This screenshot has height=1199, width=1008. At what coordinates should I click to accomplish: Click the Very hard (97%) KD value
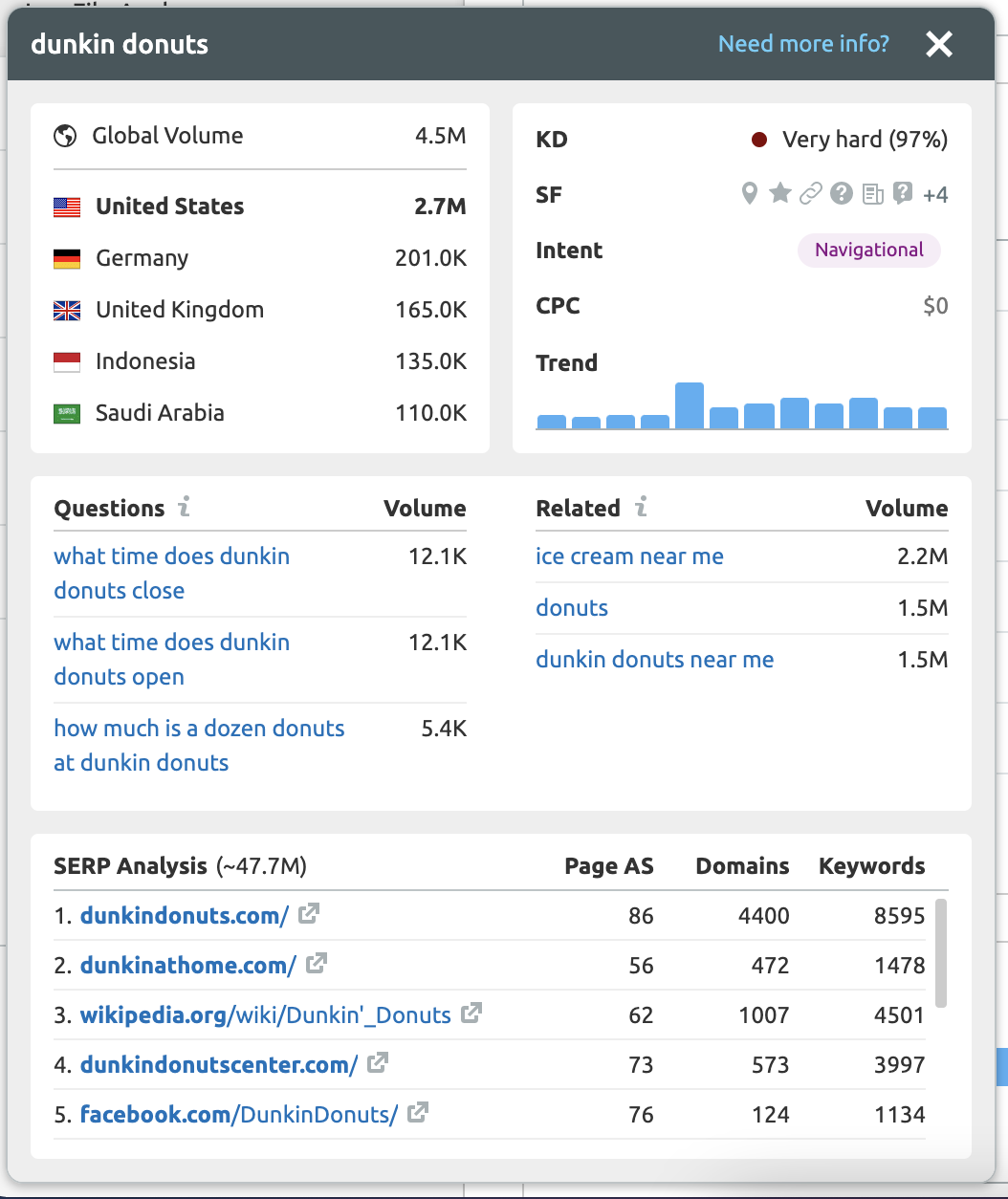866,140
